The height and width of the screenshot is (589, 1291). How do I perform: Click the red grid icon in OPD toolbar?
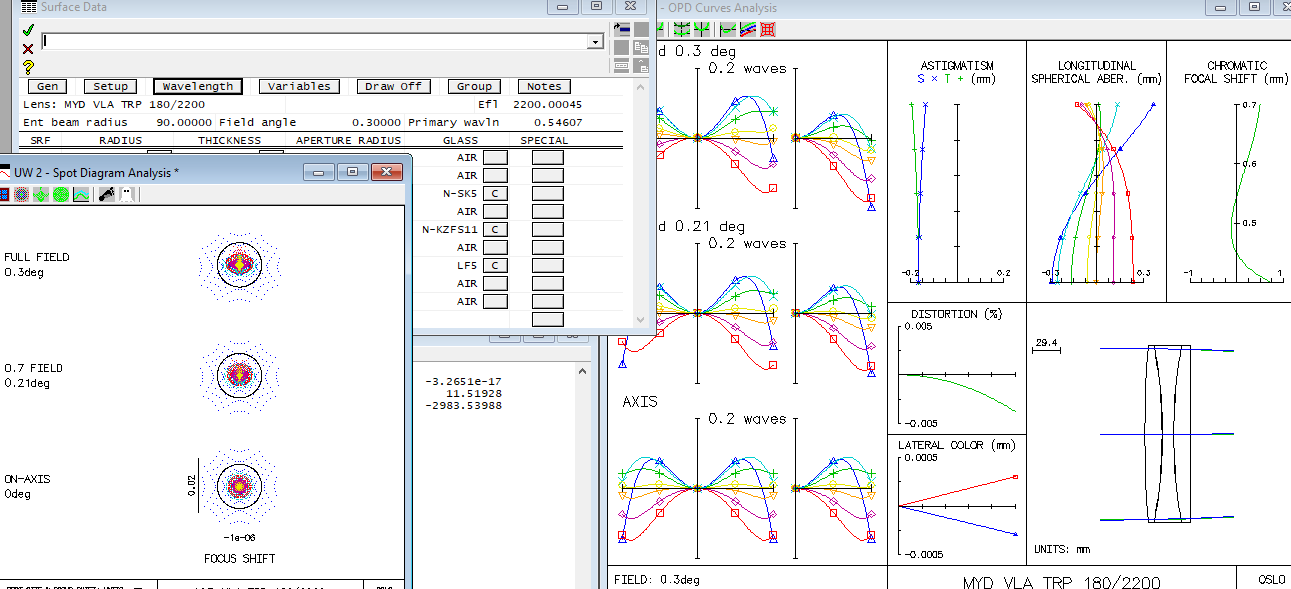[x=768, y=30]
